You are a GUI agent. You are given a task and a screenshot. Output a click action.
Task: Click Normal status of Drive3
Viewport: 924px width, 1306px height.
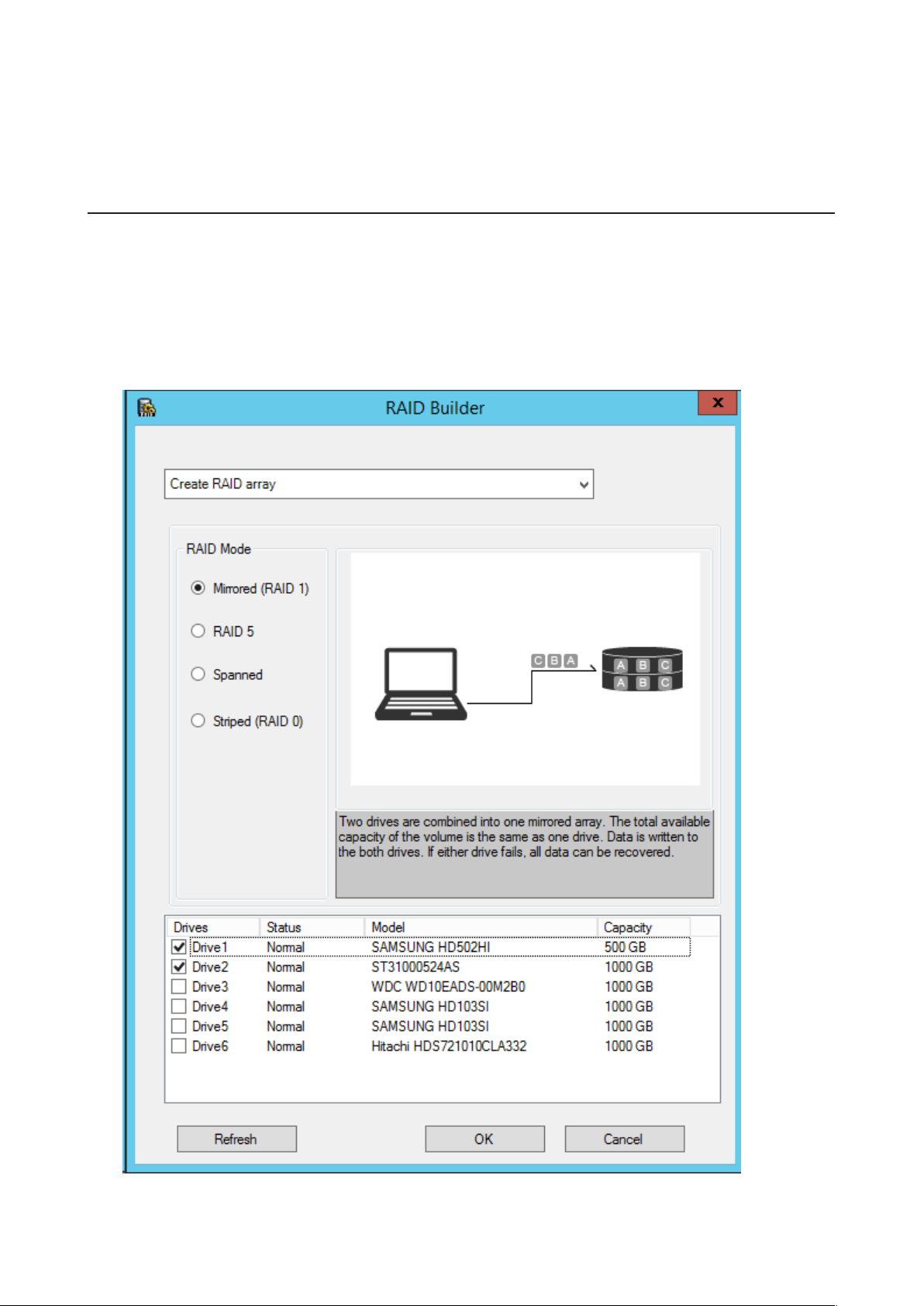coord(285,987)
